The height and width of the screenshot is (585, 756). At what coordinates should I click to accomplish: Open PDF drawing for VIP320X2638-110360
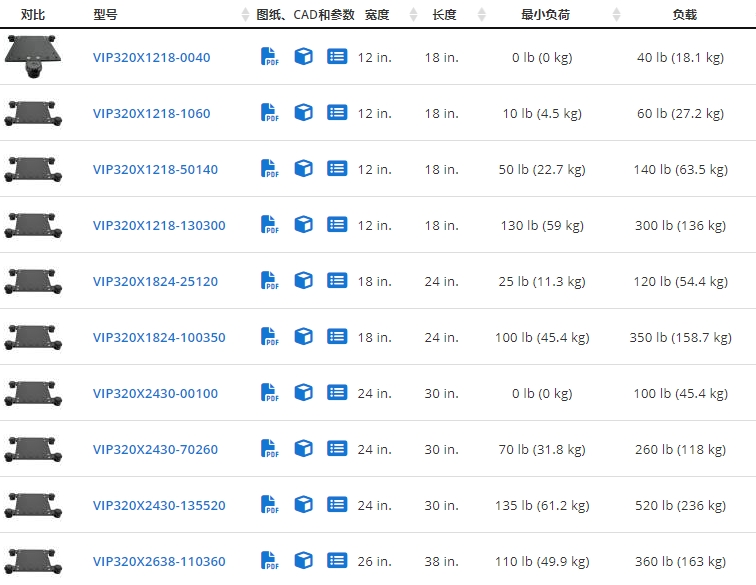point(270,560)
